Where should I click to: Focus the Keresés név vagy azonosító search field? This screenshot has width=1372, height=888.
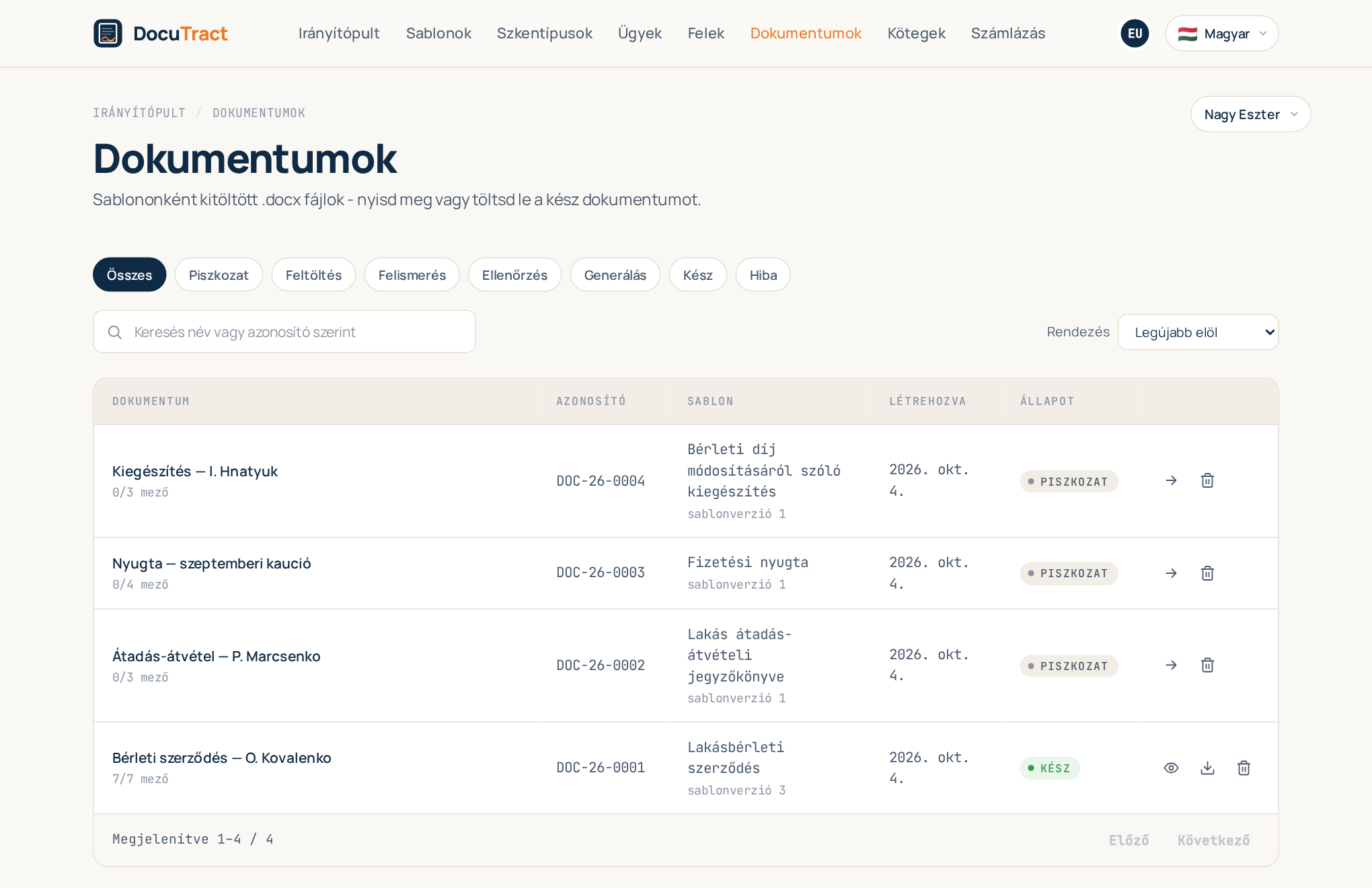pos(284,332)
